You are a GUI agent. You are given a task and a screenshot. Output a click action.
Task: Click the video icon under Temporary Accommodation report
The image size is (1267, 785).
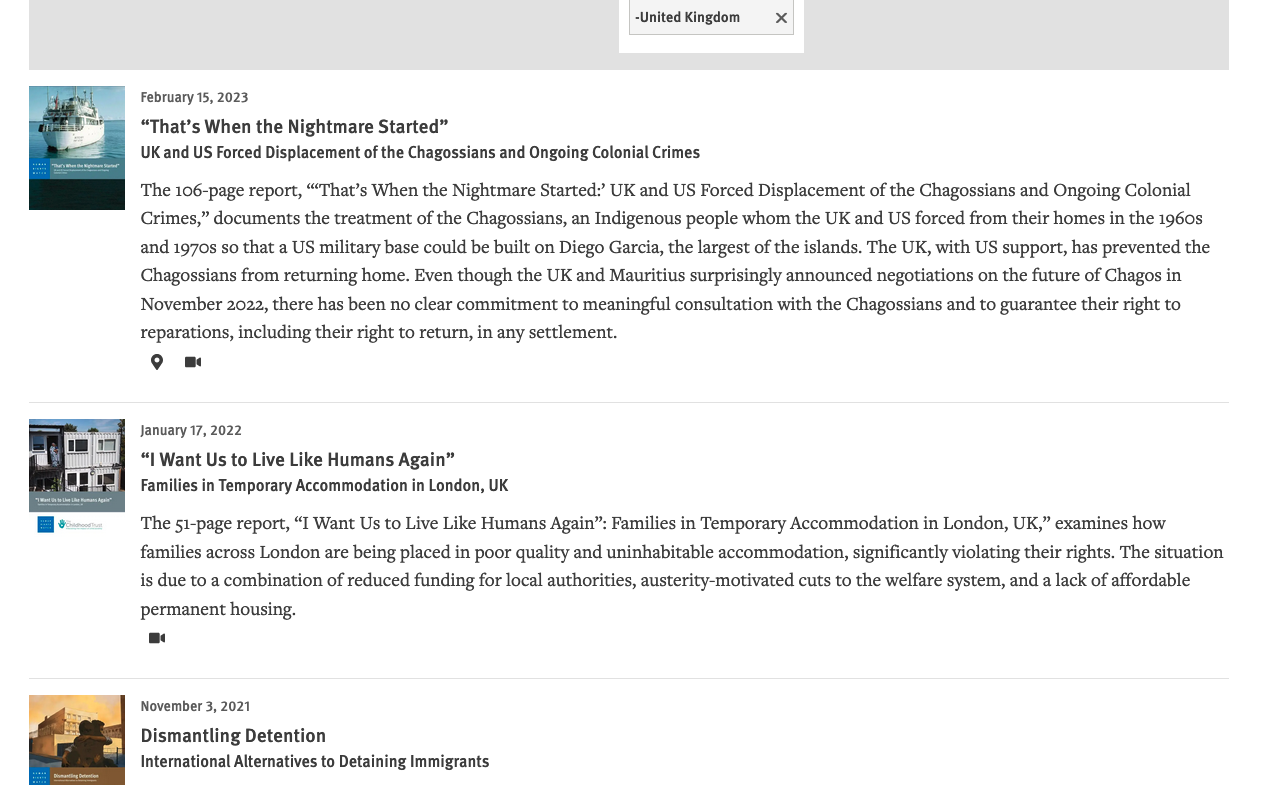pyautogui.click(x=157, y=638)
